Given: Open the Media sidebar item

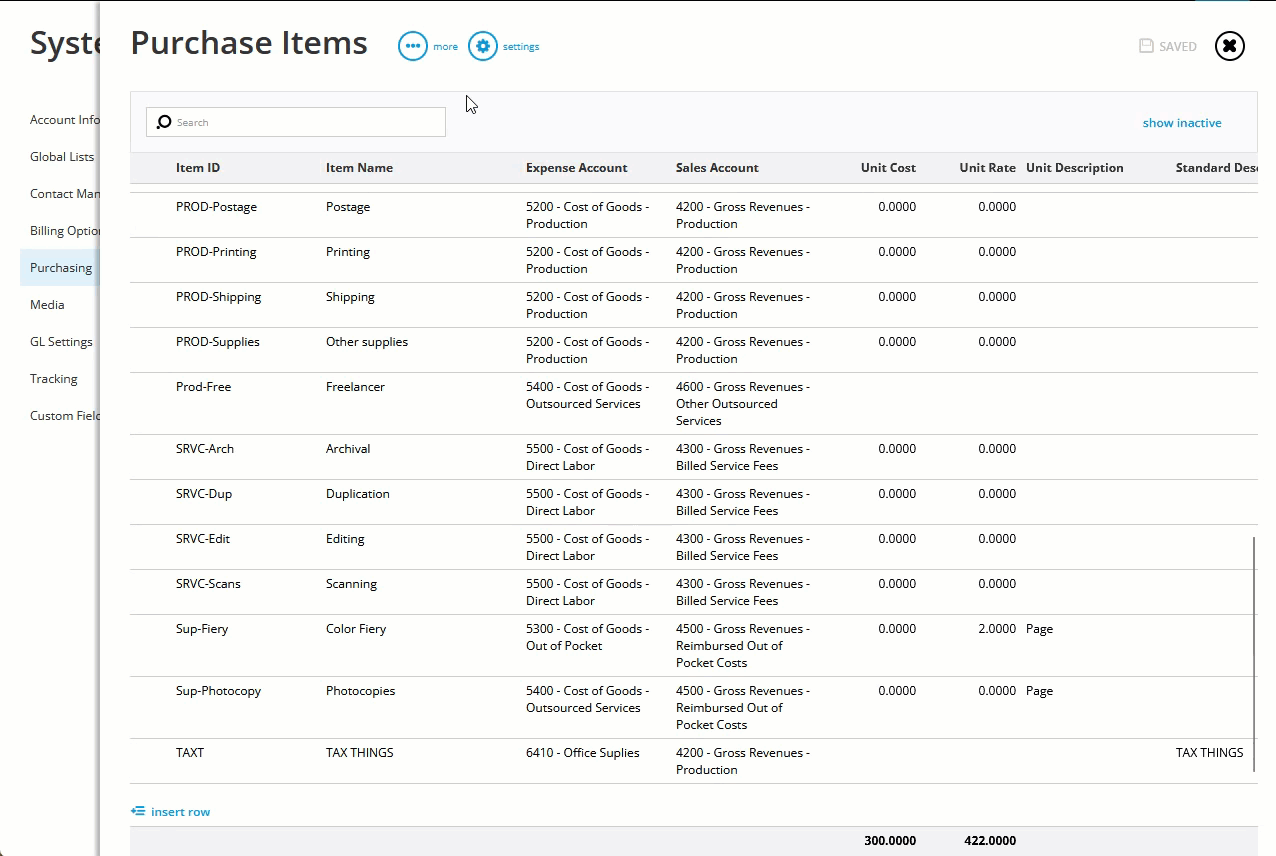Looking at the screenshot, I should pos(47,305).
